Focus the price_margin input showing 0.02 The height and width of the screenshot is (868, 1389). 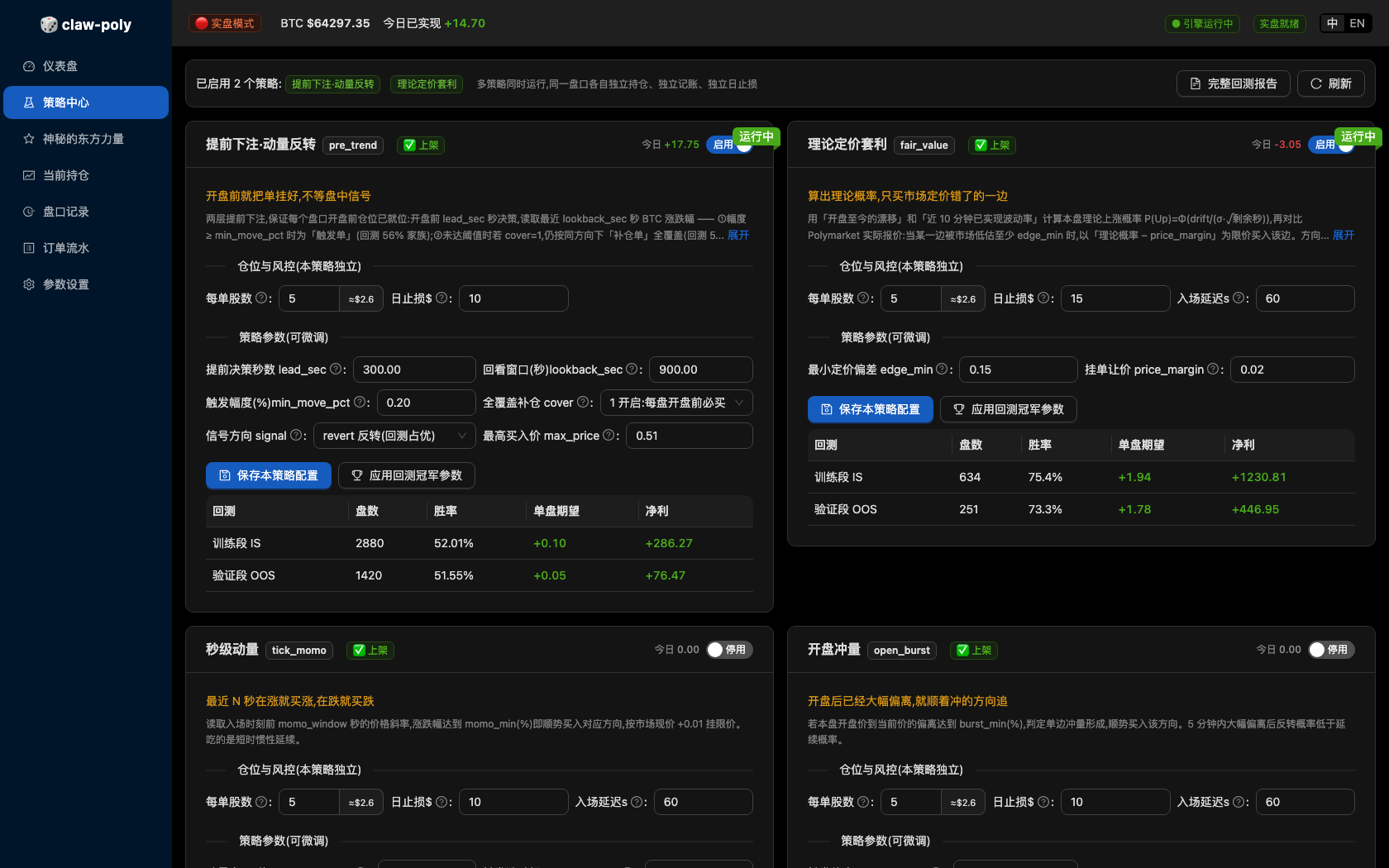1292,370
